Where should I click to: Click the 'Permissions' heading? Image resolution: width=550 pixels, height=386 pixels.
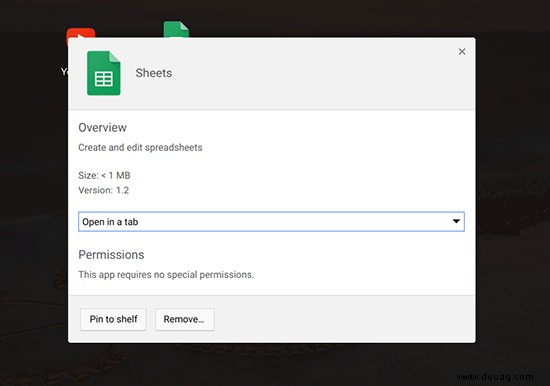click(x=111, y=255)
